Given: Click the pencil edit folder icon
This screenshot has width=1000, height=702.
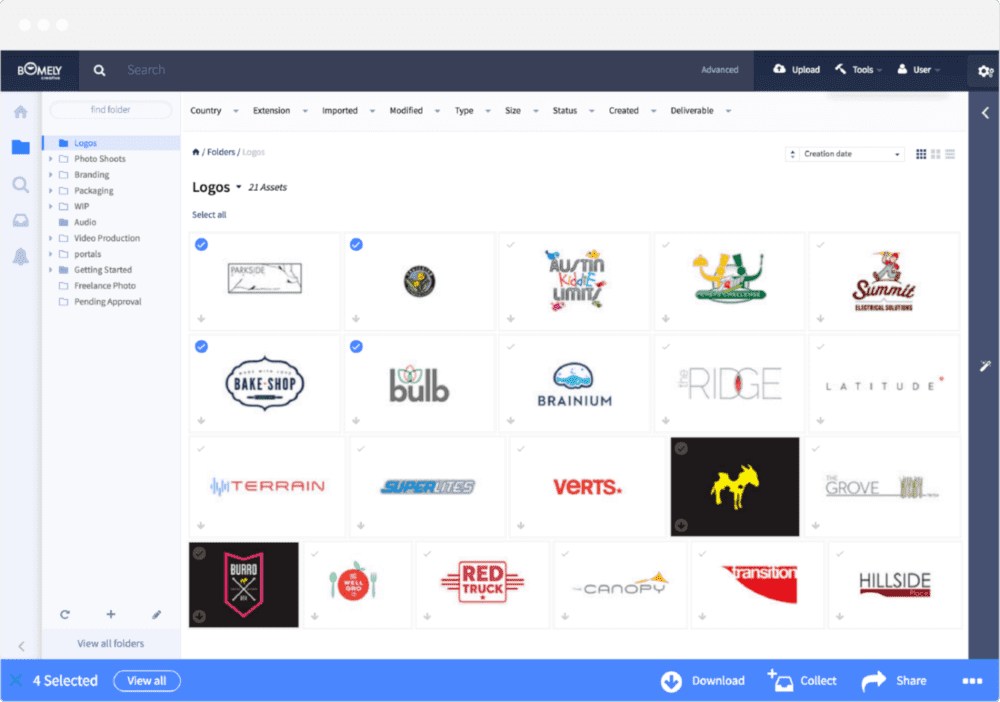Looking at the screenshot, I should [x=156, y=614].
